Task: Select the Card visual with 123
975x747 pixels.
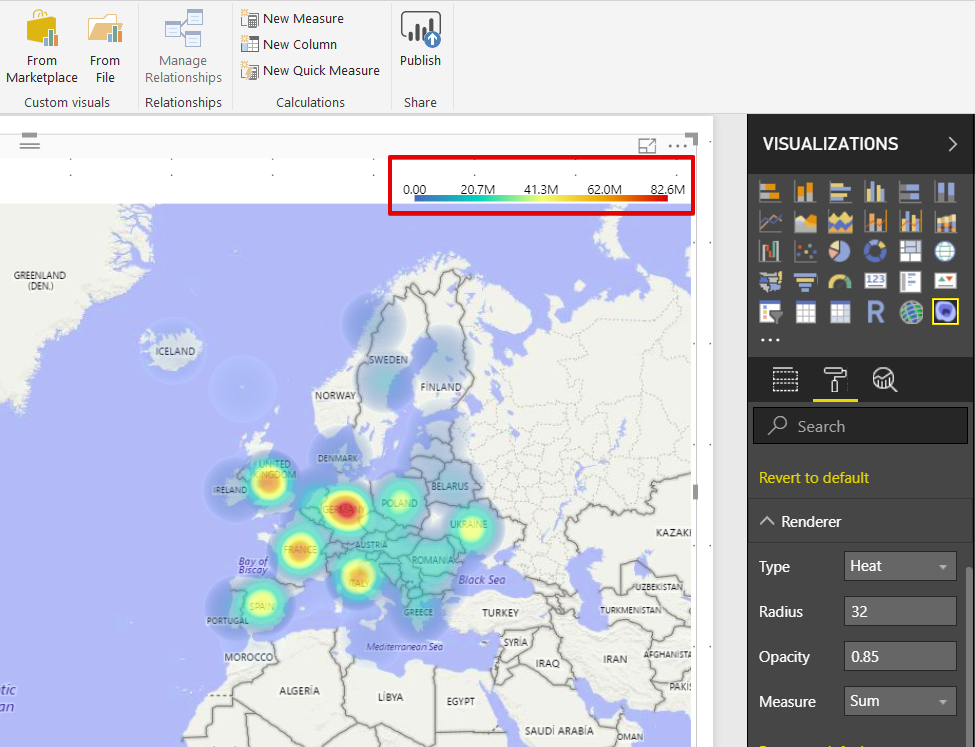Action: [875, 282]
